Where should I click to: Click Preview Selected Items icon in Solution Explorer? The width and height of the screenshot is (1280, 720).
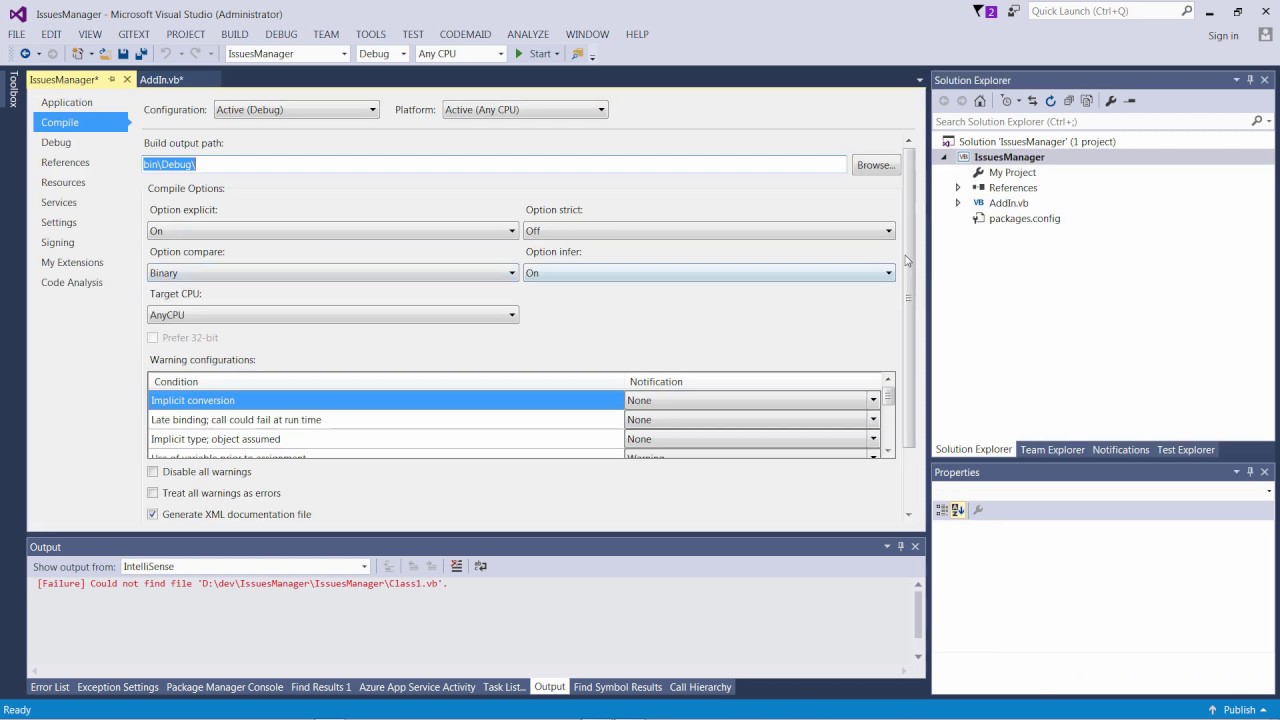[x=1130, y=101]
